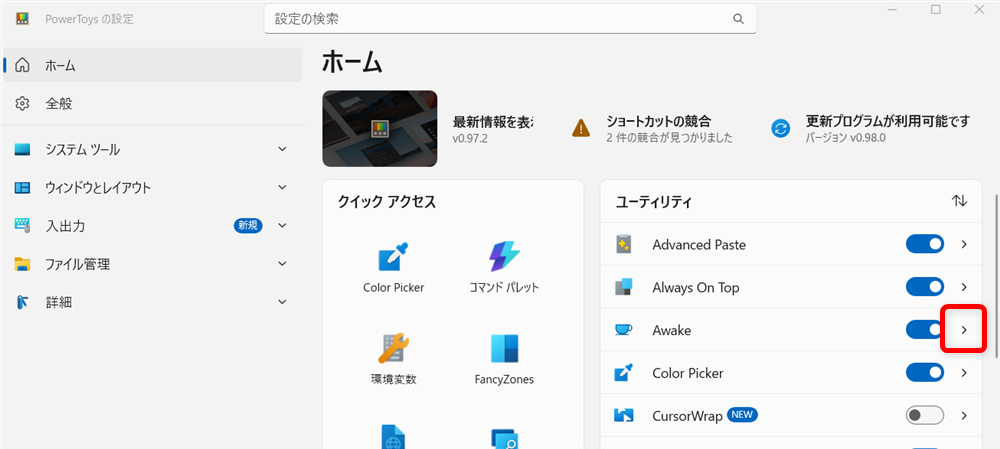1000x449 pixels.
Task: Click the Awake coffee cup icon
Action: pyautogui.click(x=623, y=330)
